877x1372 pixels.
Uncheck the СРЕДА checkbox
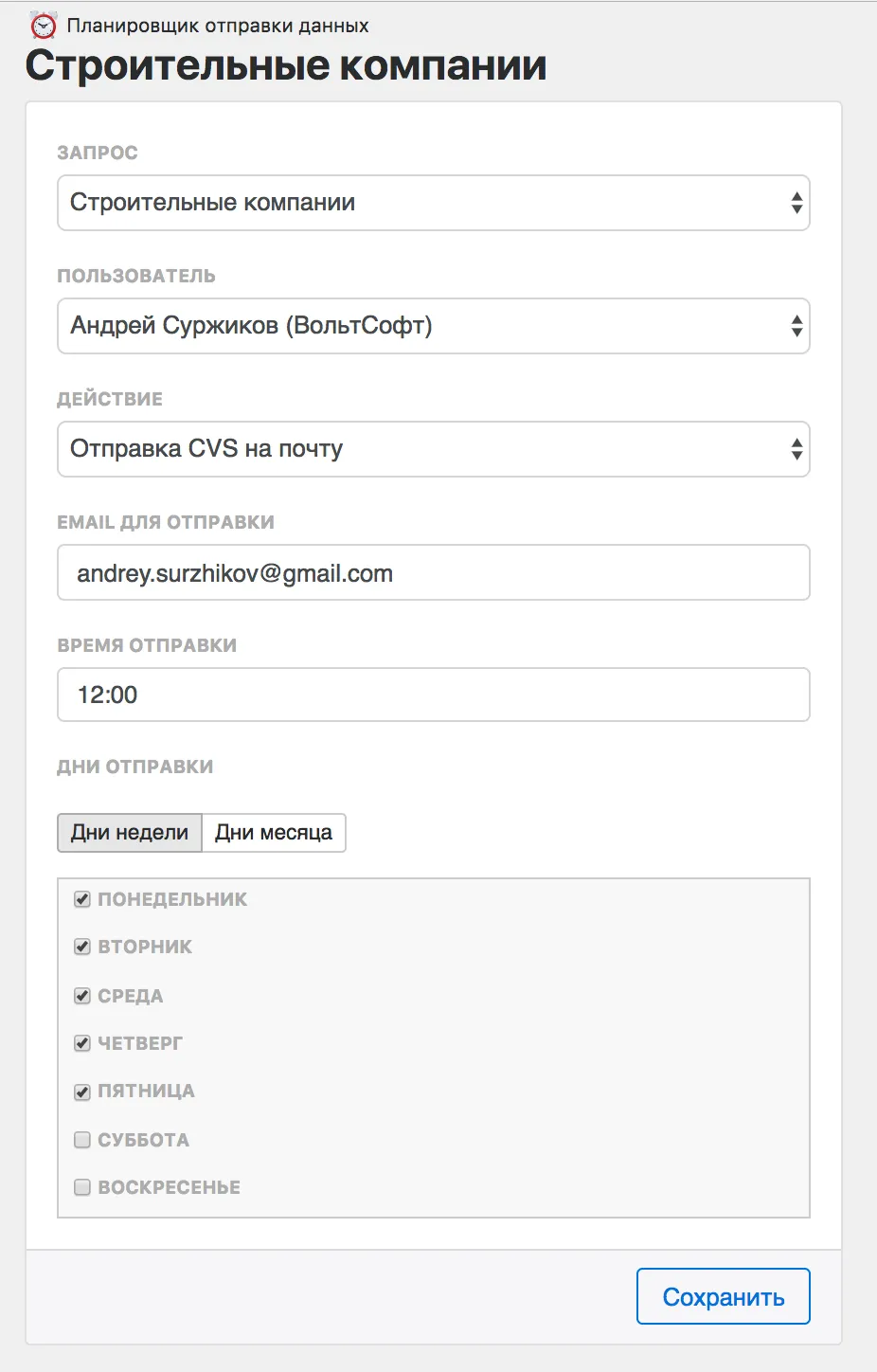[x=81, y=995]
